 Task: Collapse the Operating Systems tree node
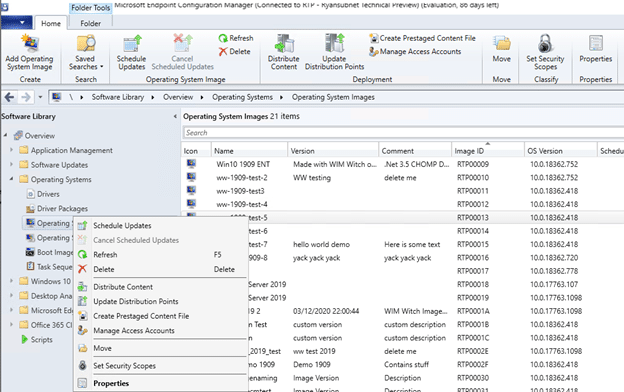pos(12,179)
